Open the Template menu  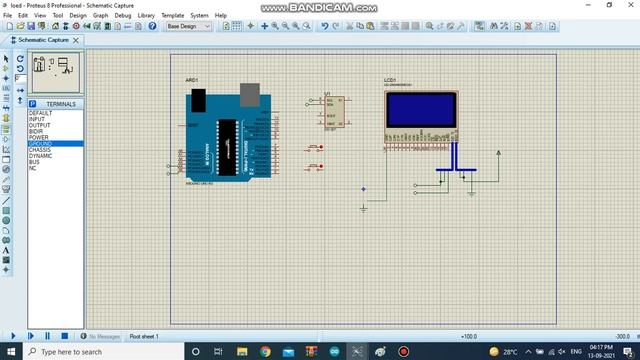(x=173, y=16)
